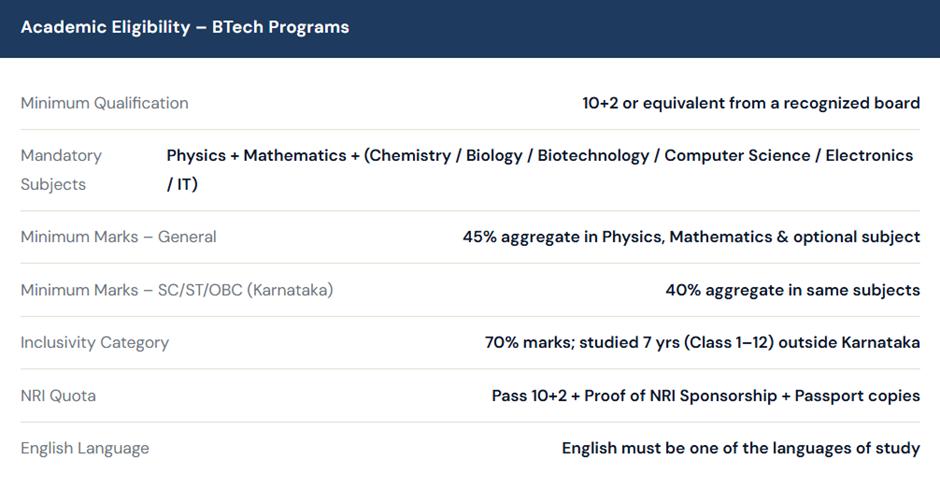Select the NRI Quota label
Screen dimensions: 940x489
coord(58,396)
